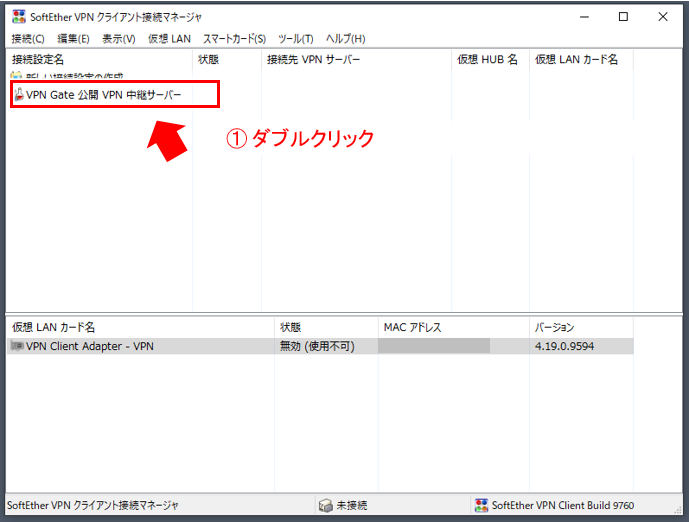Minimize the SoftEther VPN window
Viewport: 689px width, 522px height.
click(584, 17)
